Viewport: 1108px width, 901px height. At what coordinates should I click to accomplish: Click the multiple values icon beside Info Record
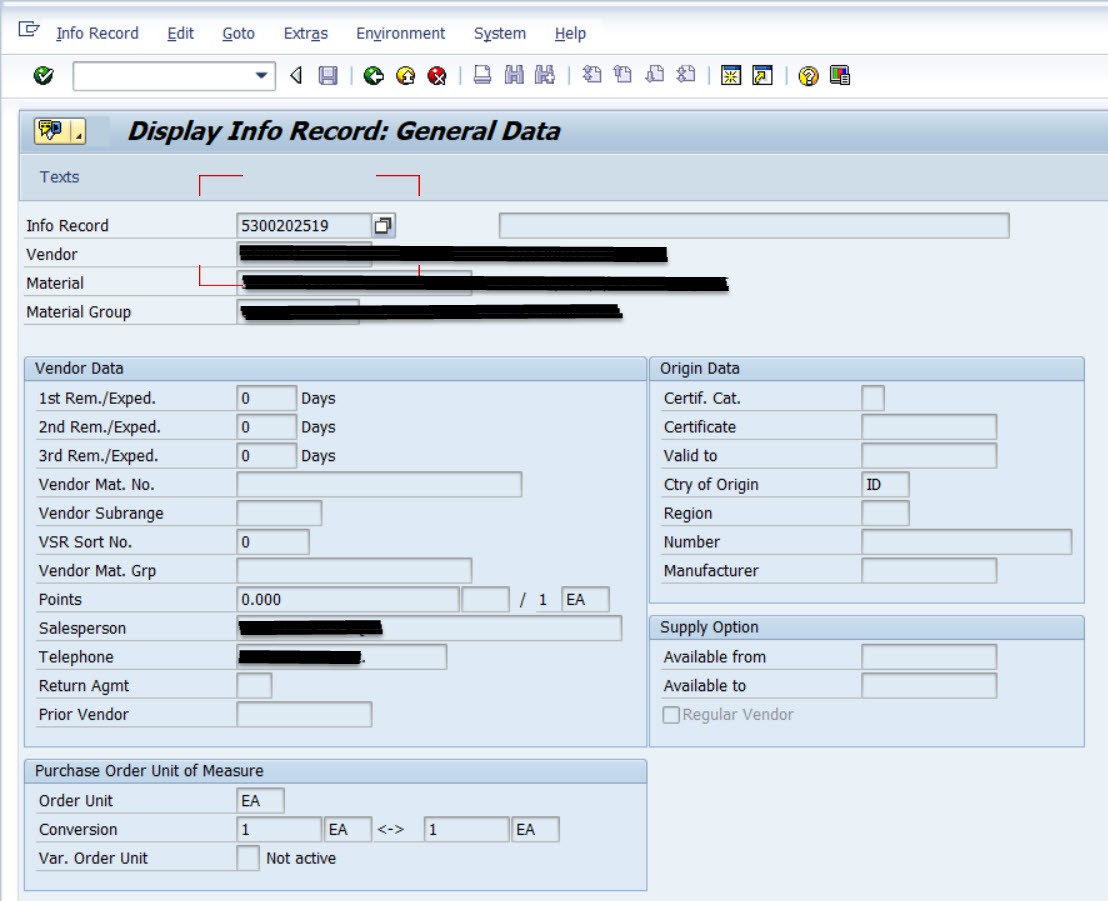click(x=385, y=225)
